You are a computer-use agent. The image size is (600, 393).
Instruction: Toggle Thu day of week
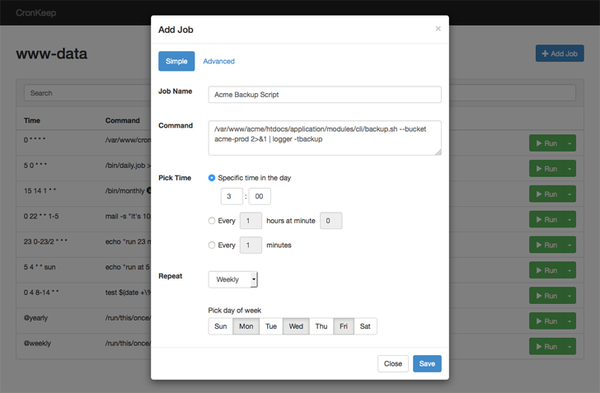pyautogui.click(x=321, y=326)
